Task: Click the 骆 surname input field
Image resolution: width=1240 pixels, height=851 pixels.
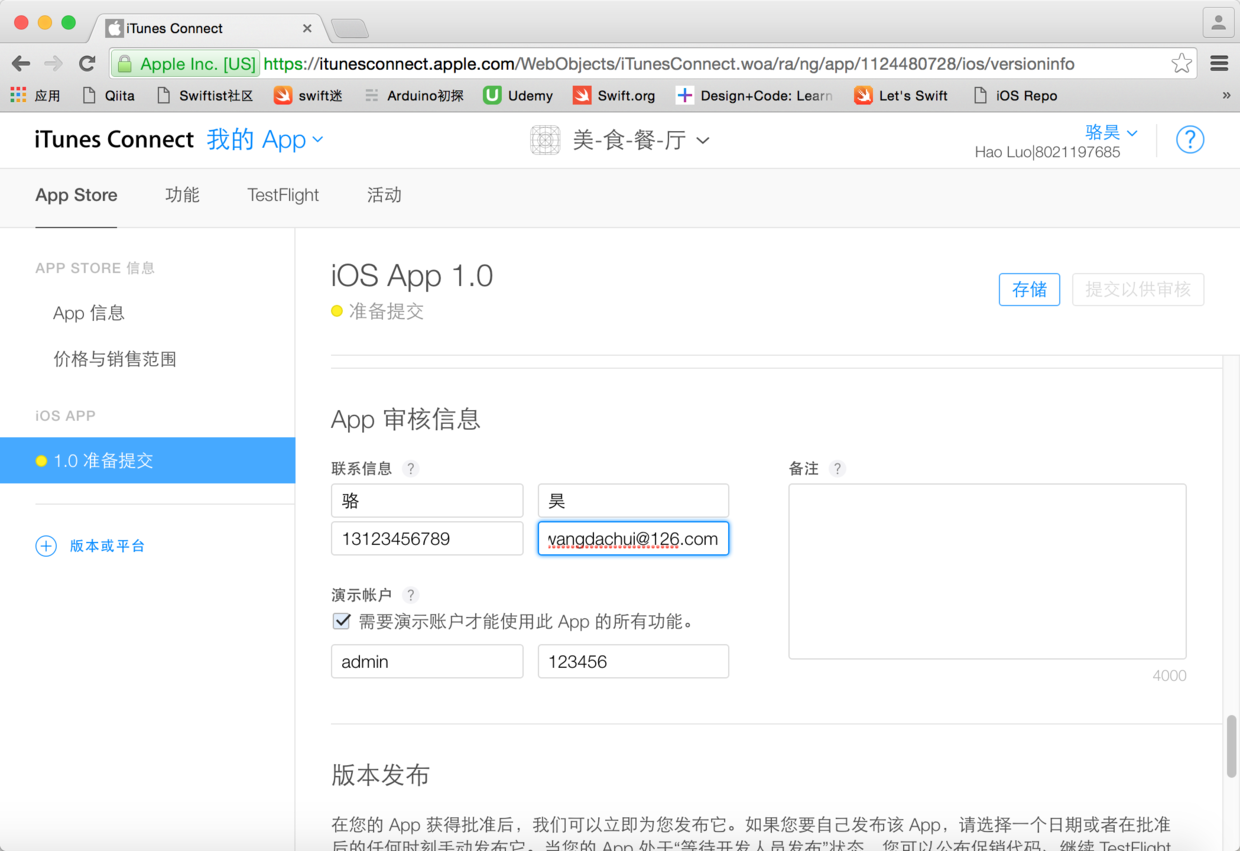Action: point(427,501)
